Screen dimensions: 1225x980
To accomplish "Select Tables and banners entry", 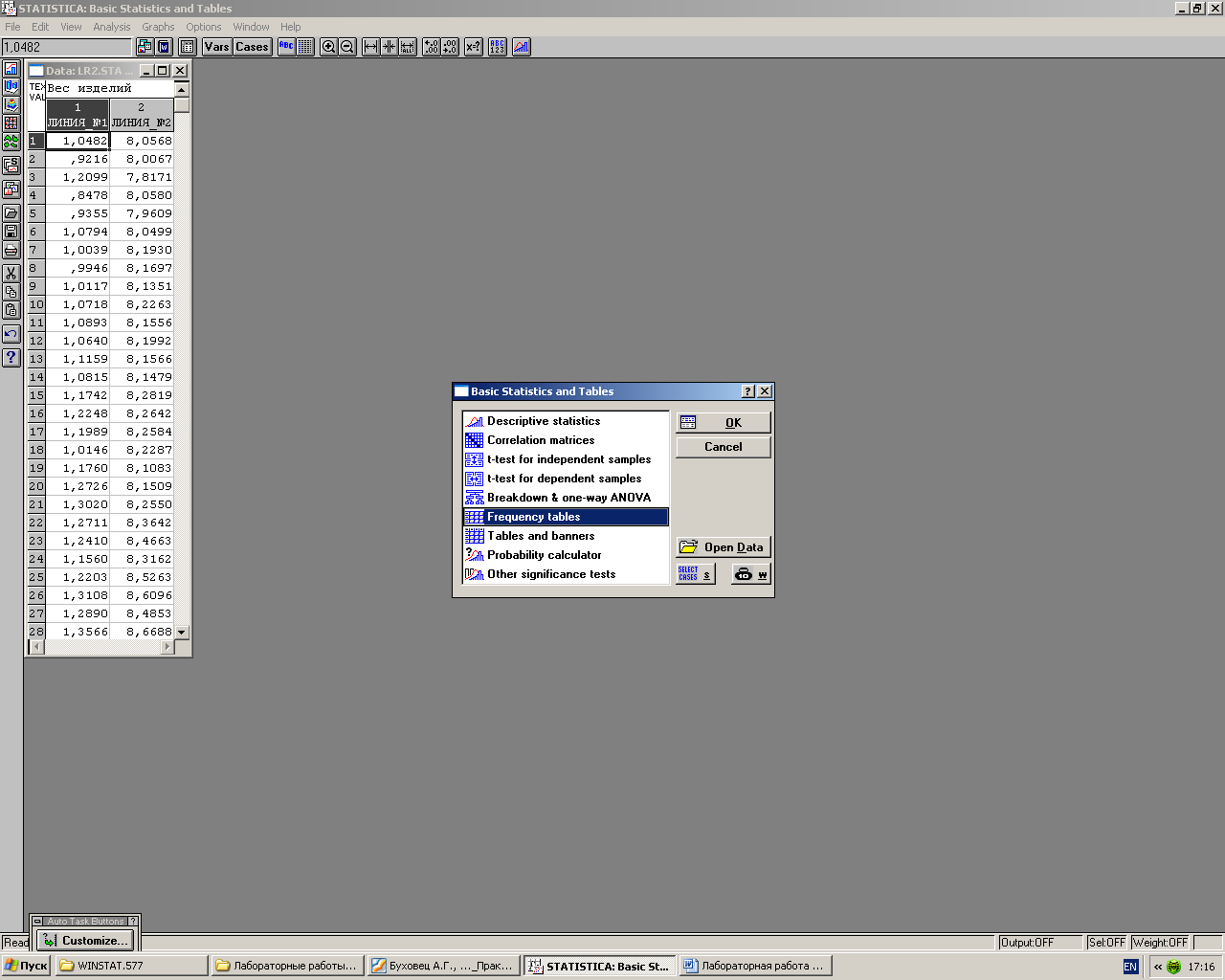I will tap(566, 536).
